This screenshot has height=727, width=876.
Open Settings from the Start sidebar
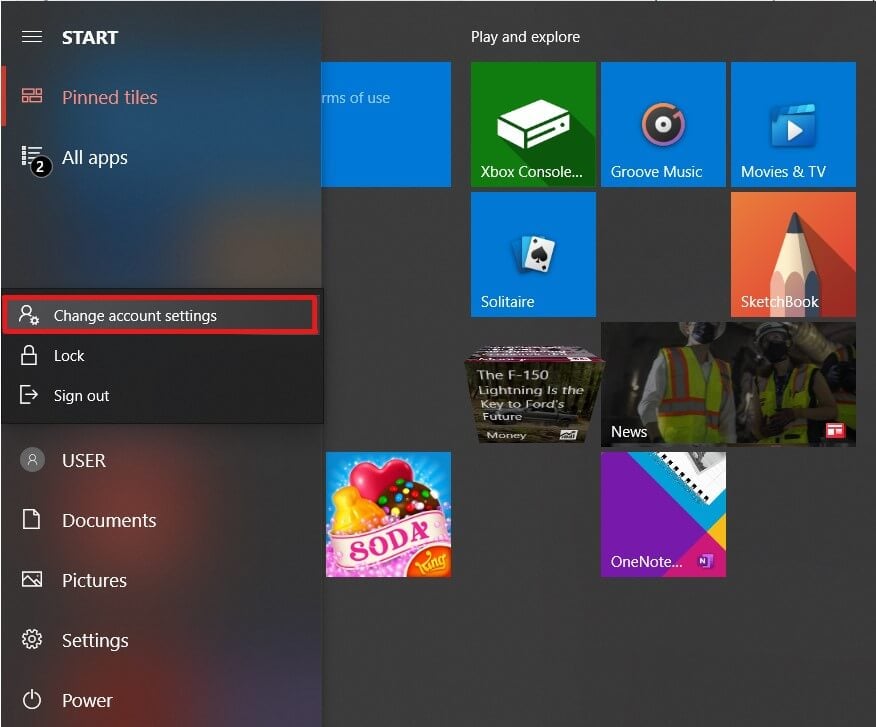click(x=161, y=640)
